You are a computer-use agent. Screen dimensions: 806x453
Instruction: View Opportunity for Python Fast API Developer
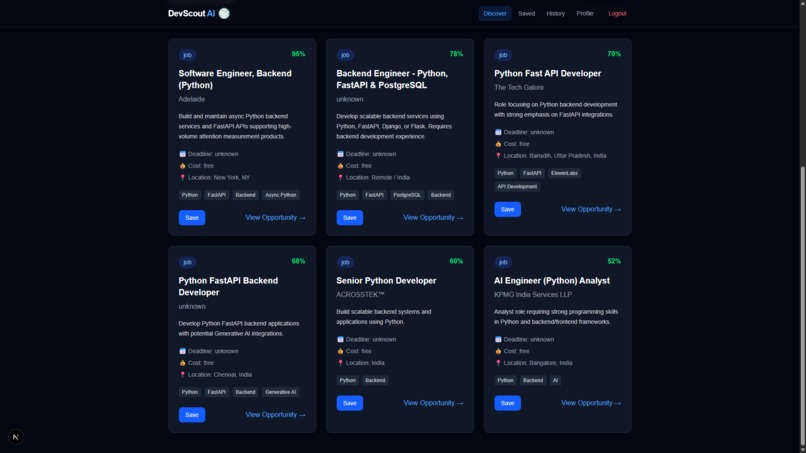(591, 209)
